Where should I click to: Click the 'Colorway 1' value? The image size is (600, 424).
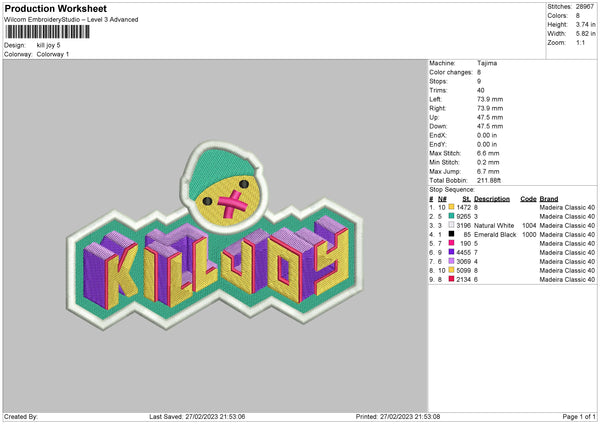(53, 54)
